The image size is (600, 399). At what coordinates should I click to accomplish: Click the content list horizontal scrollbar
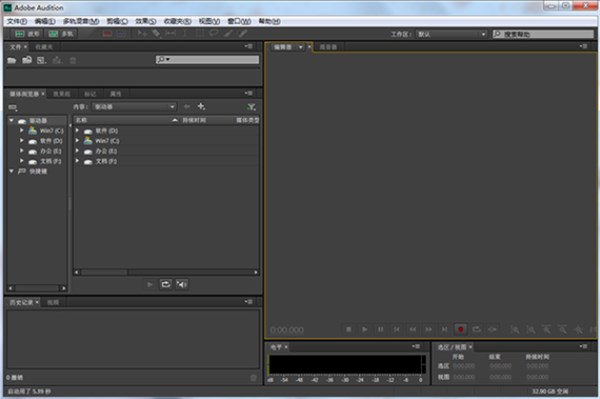166,272
